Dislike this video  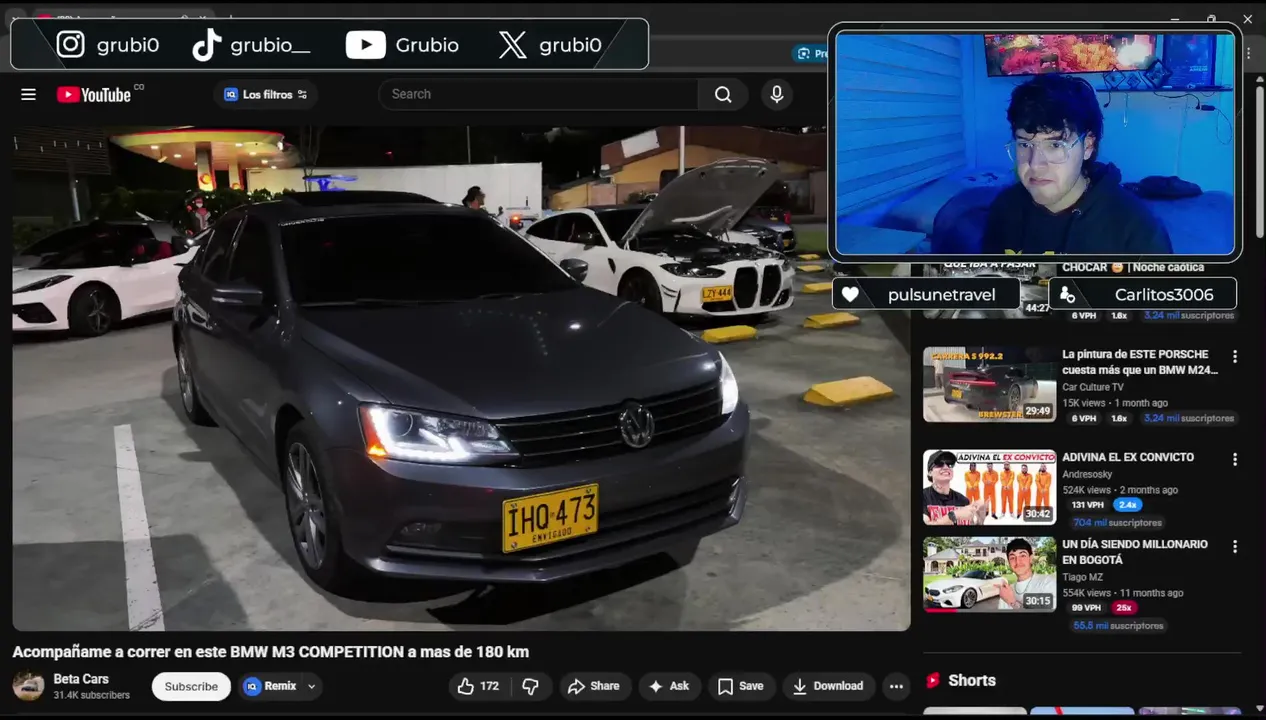(x=531, y=686)
